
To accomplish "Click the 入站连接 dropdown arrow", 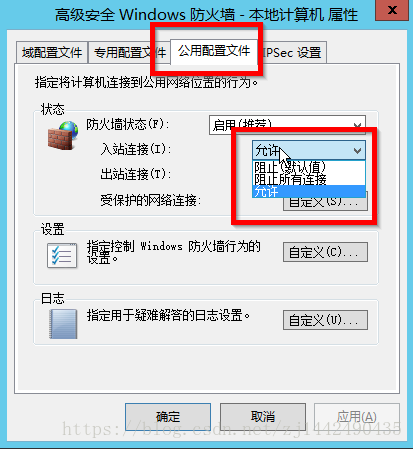I will [x=357, y=151].
